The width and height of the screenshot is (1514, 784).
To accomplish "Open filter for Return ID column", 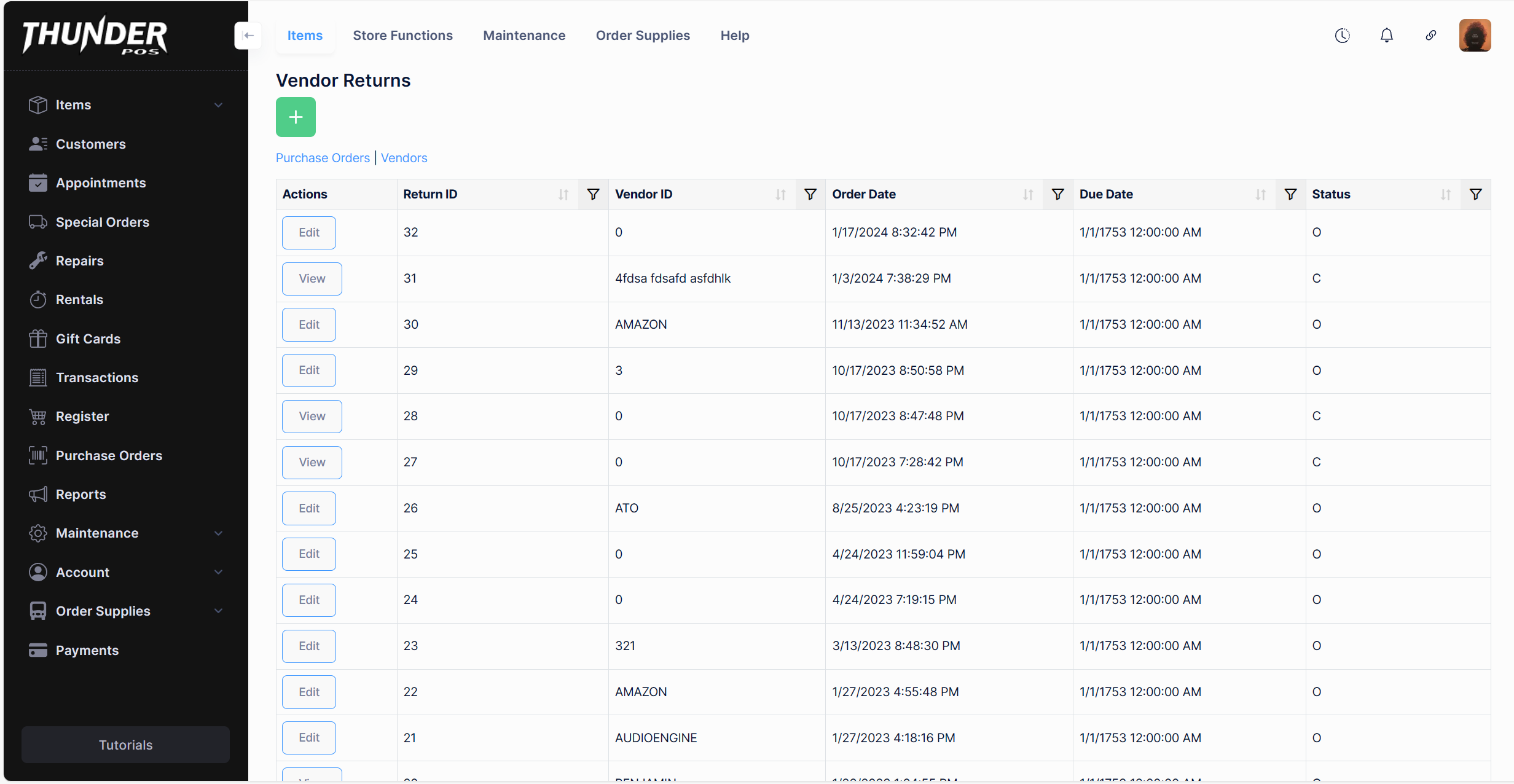I will (x=593, y=194).
